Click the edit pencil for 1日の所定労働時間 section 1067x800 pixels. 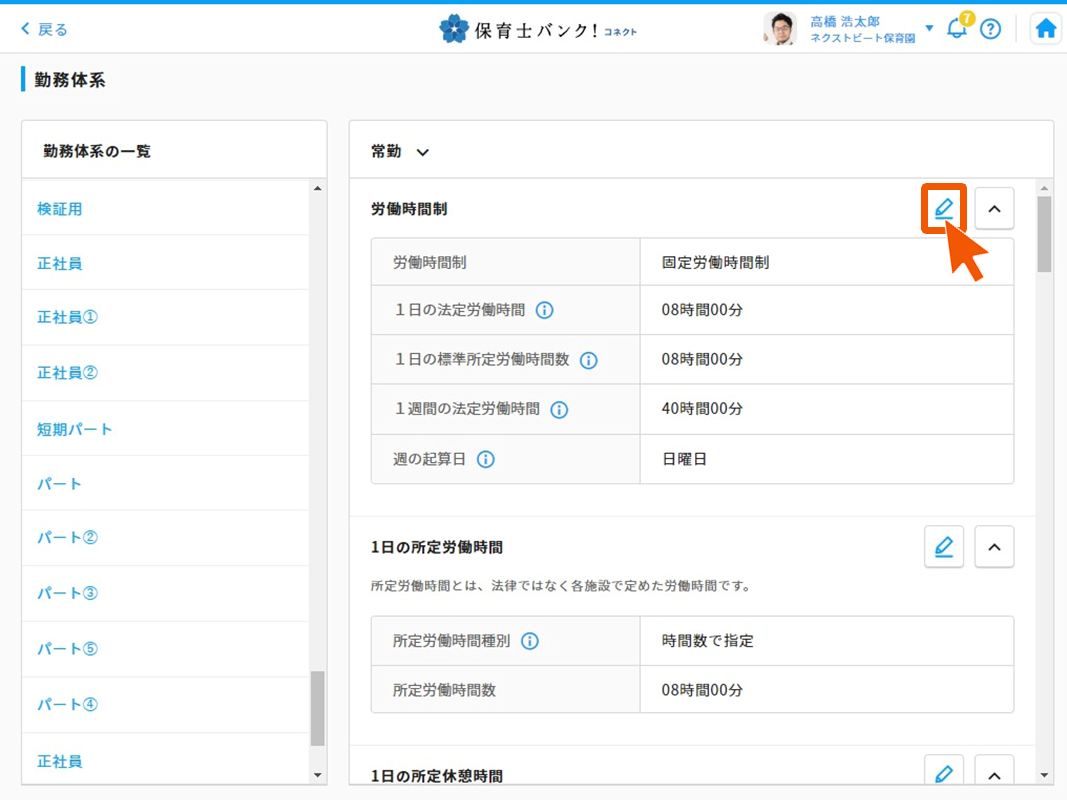pos(943,547)
